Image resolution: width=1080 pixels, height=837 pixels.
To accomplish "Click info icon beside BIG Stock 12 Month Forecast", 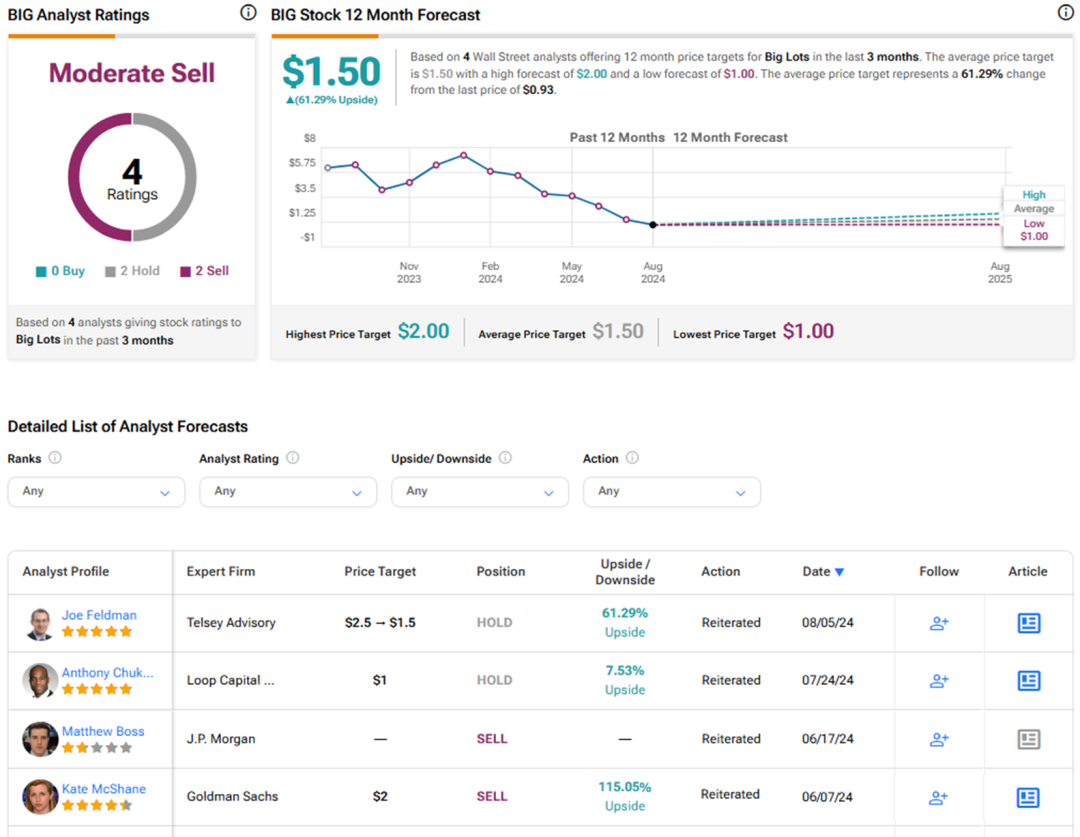I will [1065, 12].
